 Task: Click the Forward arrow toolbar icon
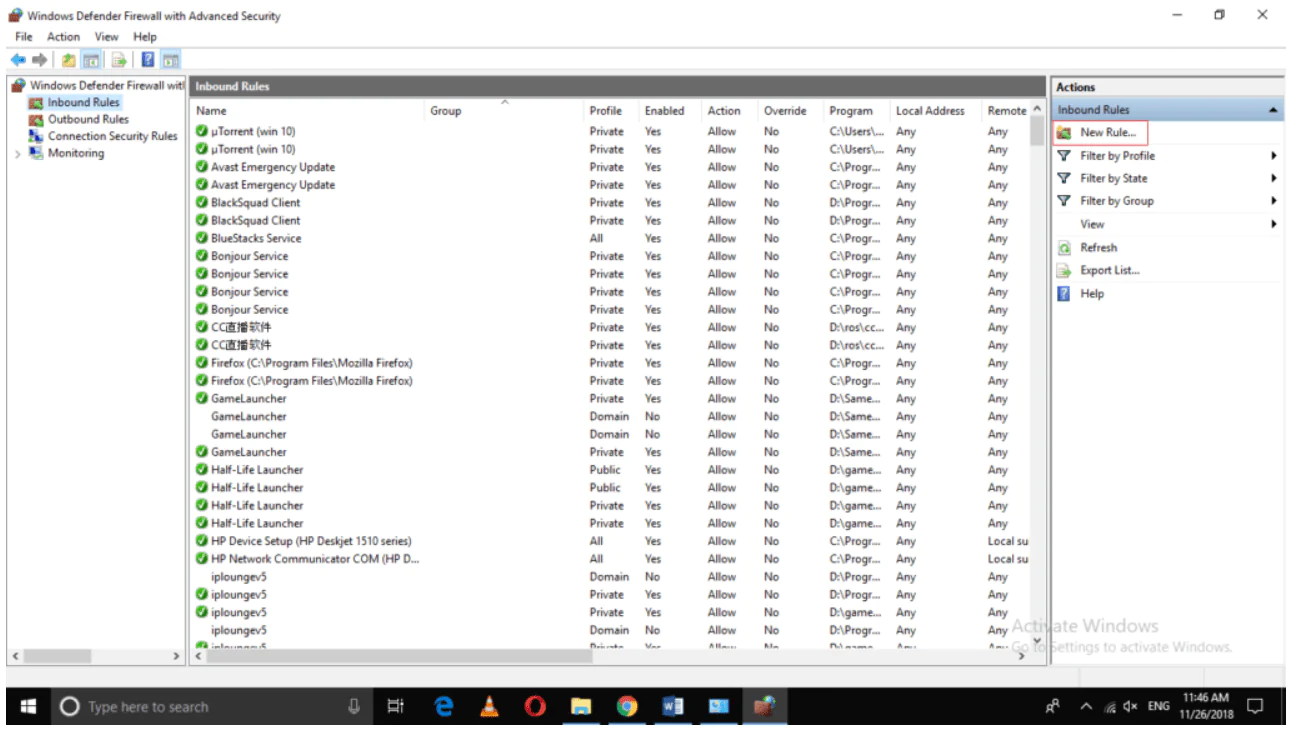(40, 60)
